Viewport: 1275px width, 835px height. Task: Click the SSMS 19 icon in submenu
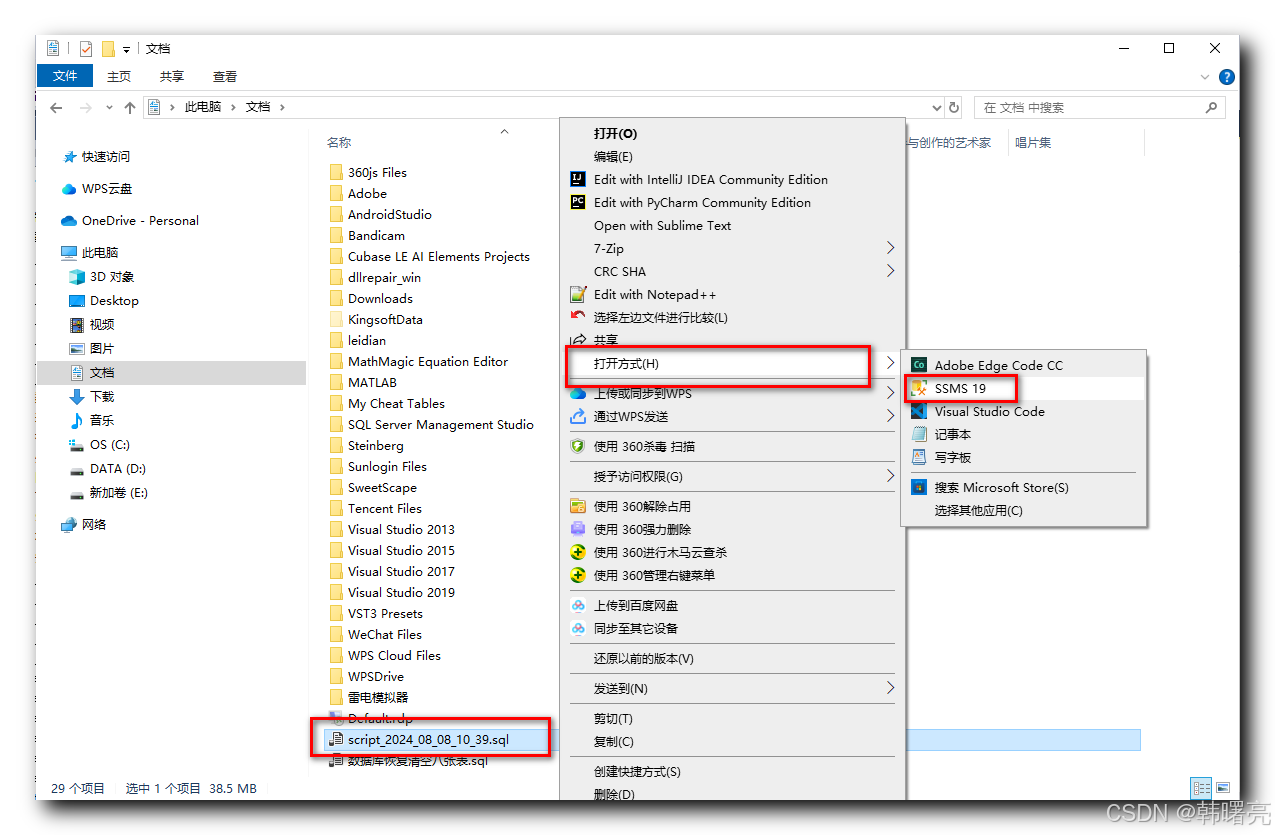pos(919,388)
